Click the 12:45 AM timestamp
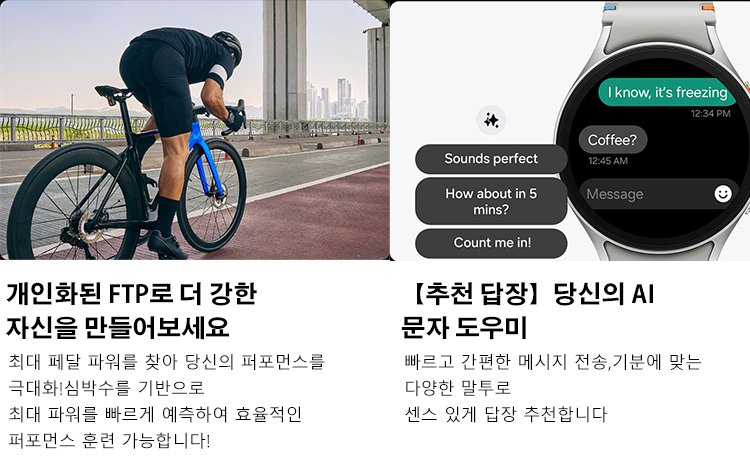This screenshot has width=750, height=459. pyautogui.click(x=608, y=161)
